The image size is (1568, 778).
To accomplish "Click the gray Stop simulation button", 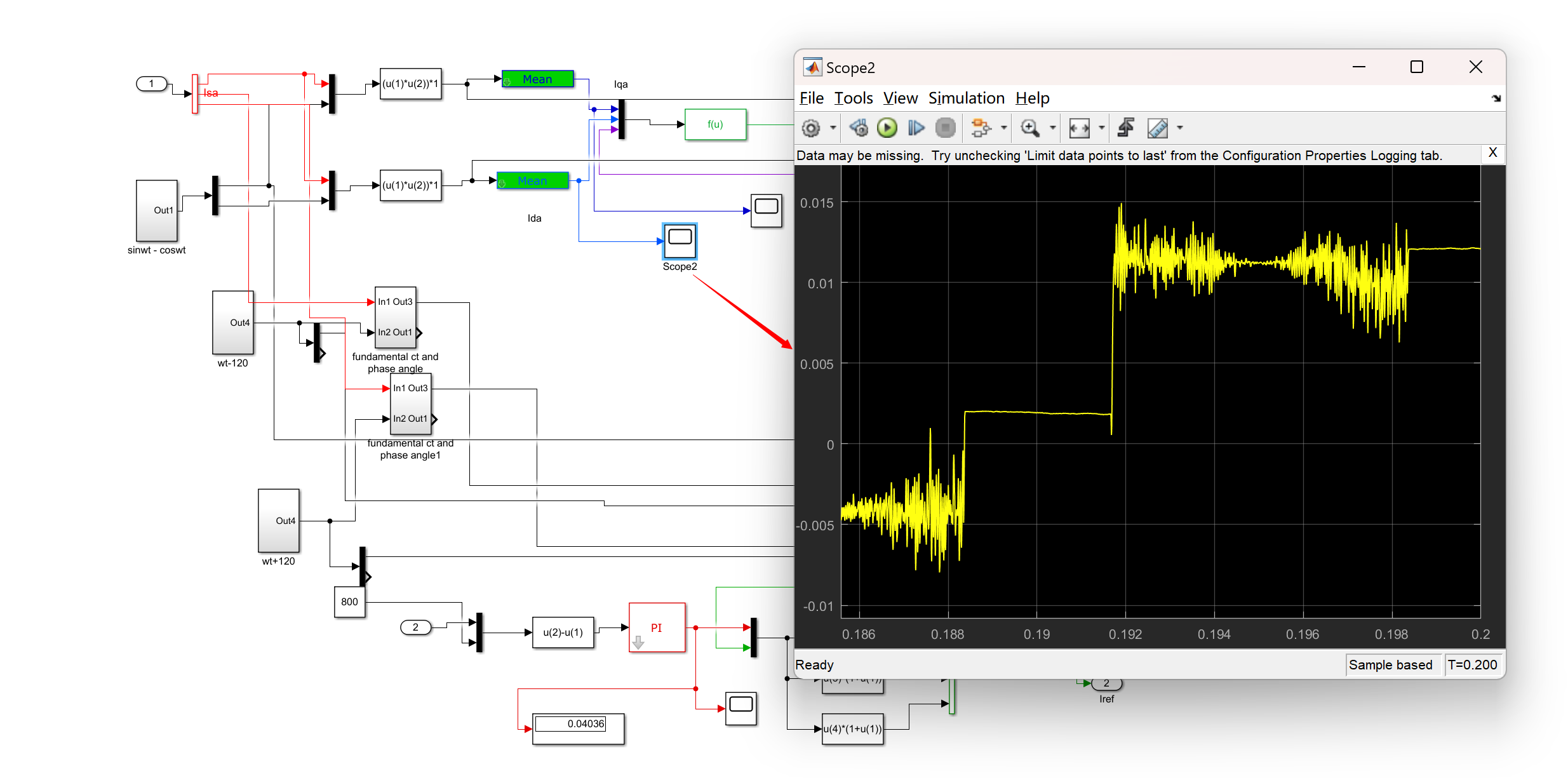I will pyautogui.click(x=945, y=128).
